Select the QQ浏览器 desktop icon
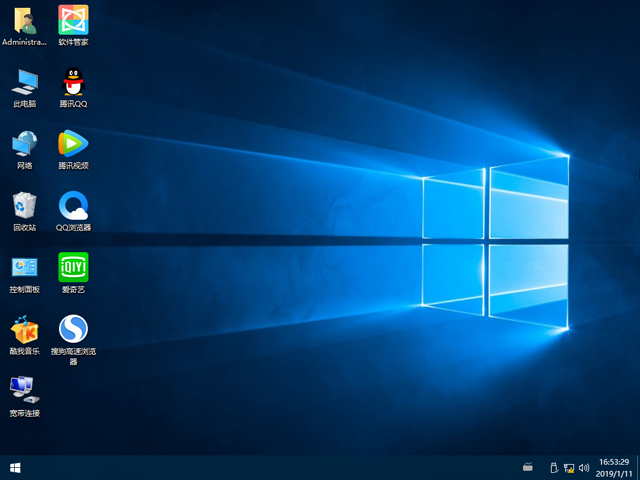Image resolution: width=640 pixels, height=480 pixels. [x=73, y=205]
